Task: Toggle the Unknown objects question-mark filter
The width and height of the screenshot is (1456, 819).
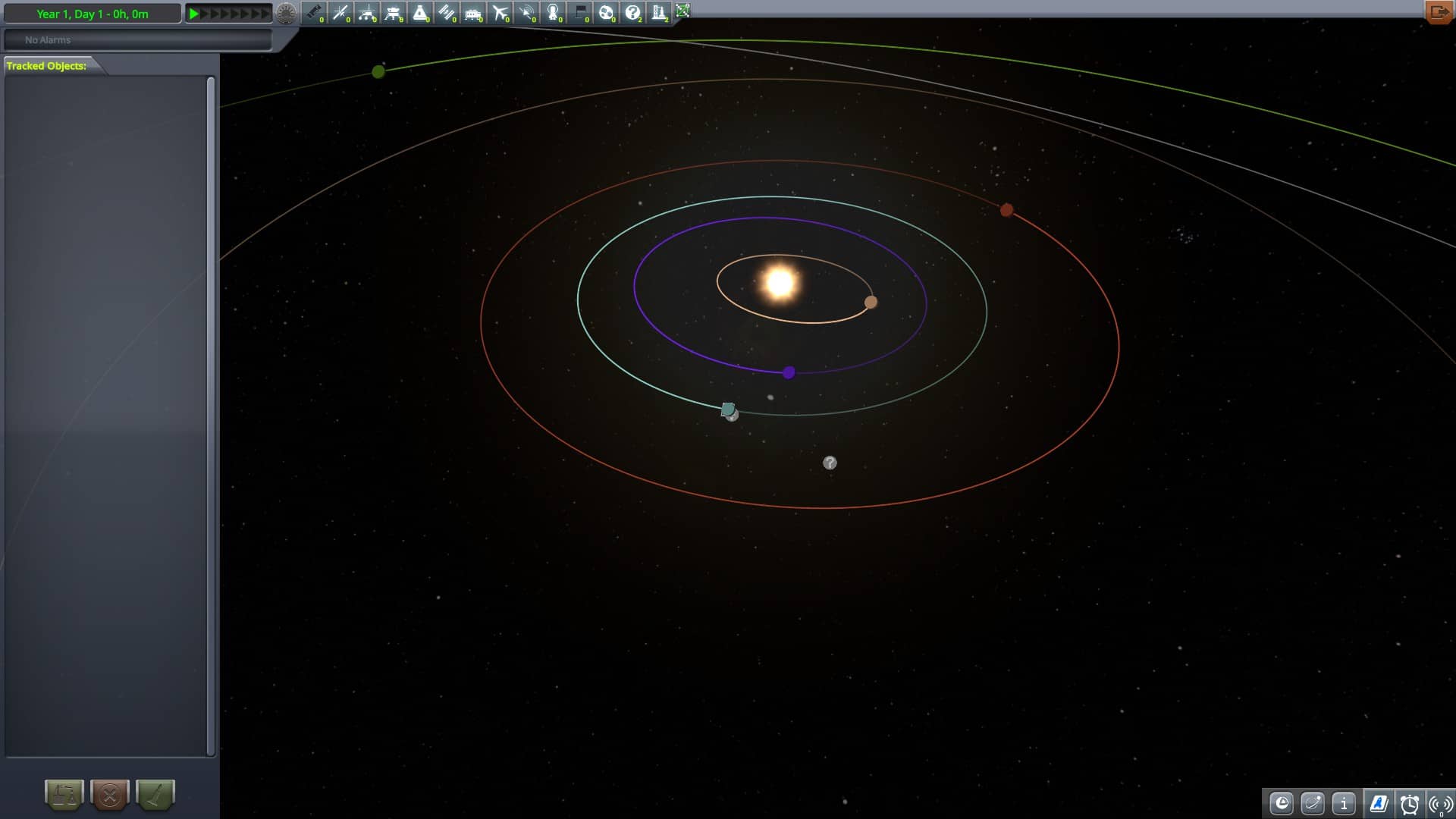Action: [632, 13]
